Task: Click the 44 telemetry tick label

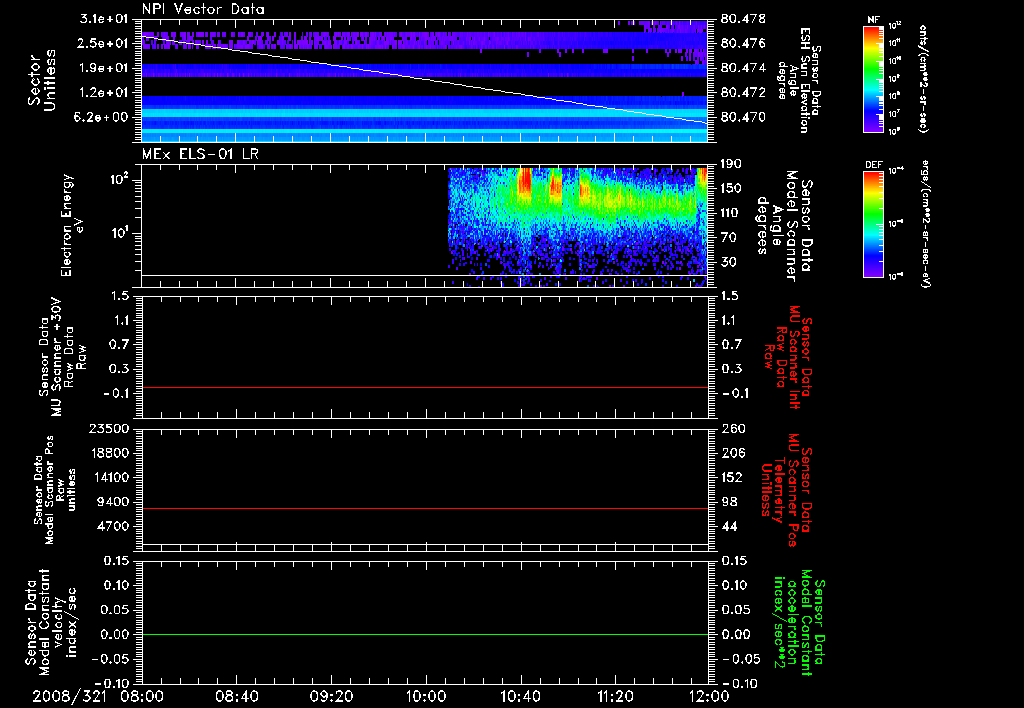Action: pyautogui.click(x=729, y=526)
